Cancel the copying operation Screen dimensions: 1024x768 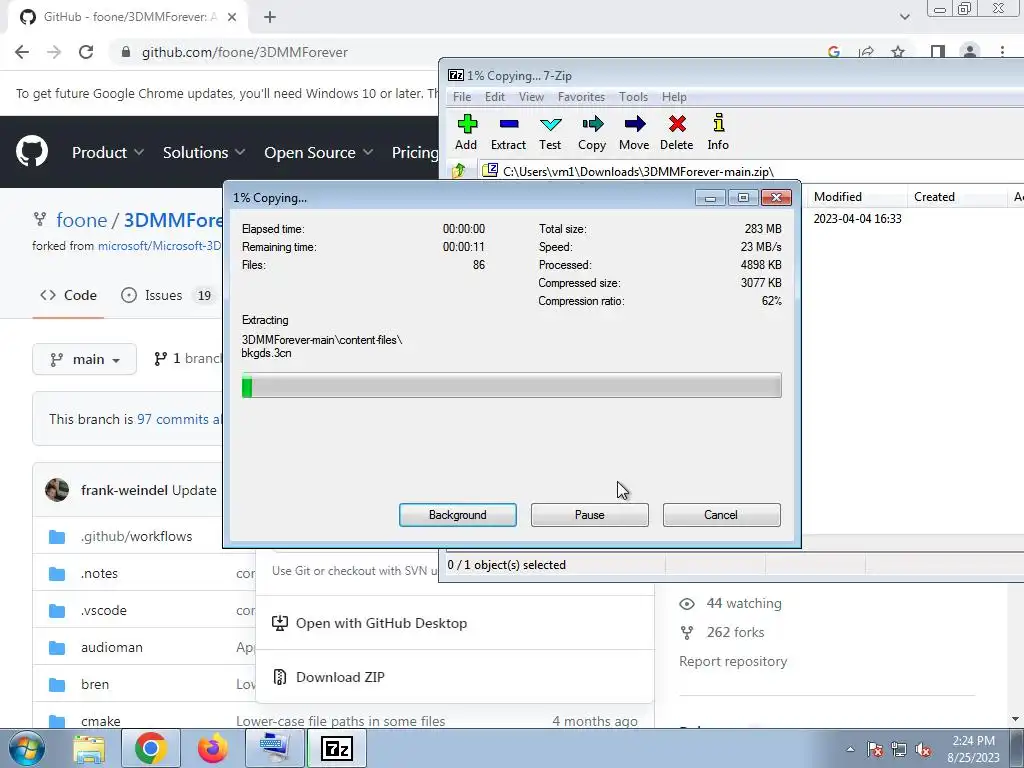[x=722, y=515]
